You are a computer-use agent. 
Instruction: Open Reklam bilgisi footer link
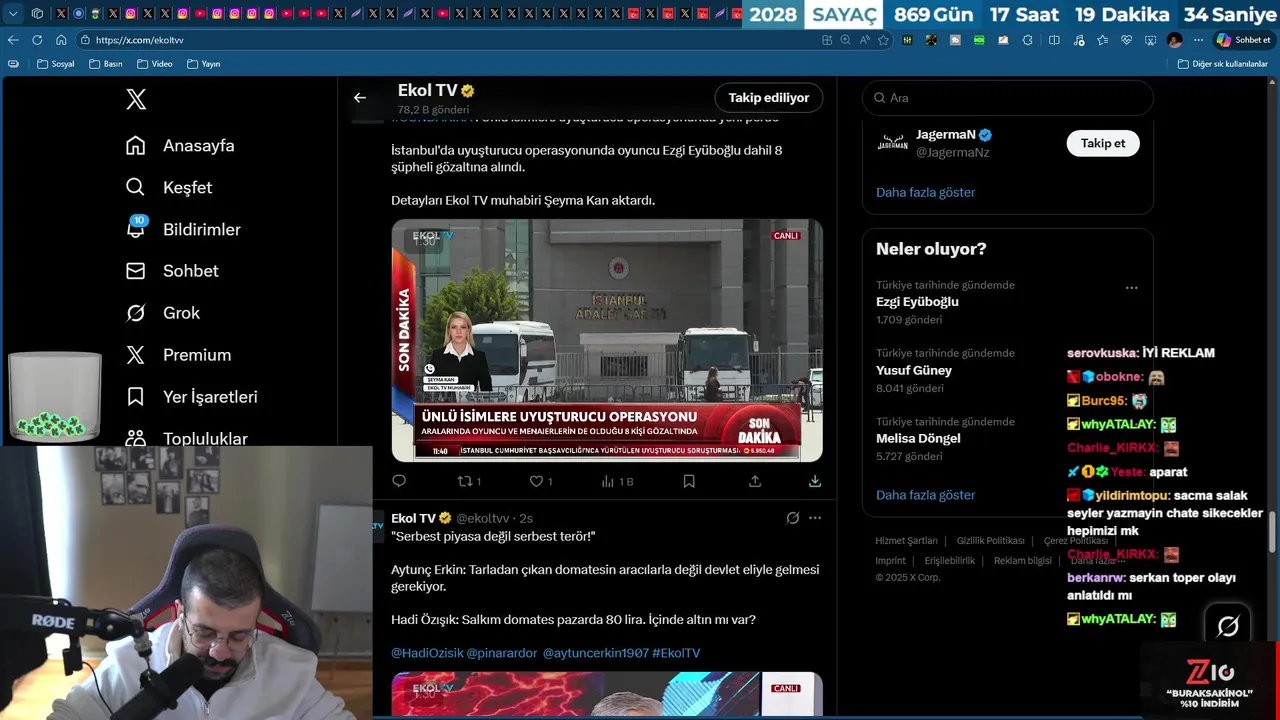click(1022, 561)
